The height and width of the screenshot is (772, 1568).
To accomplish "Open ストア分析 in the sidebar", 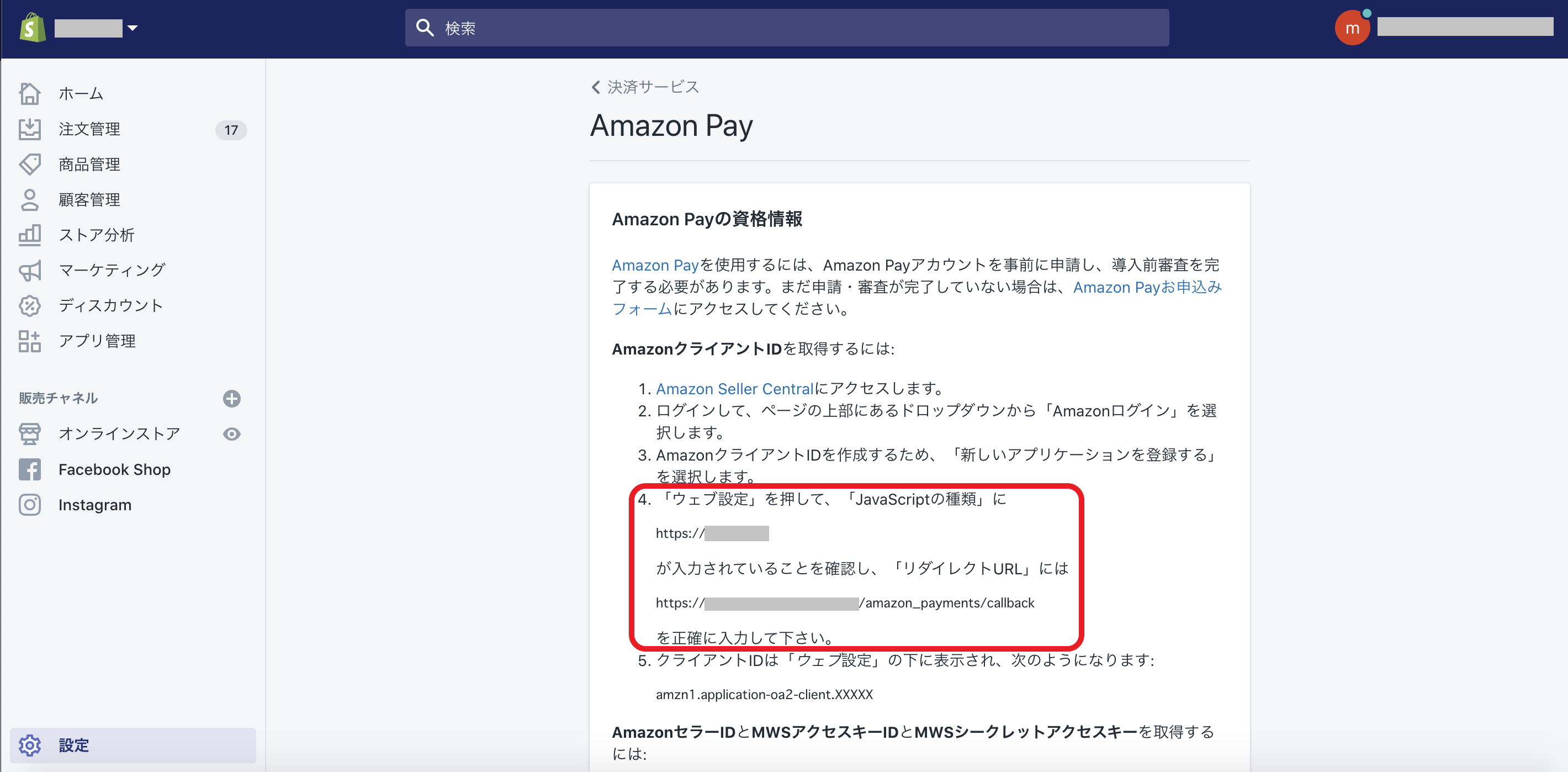I will click(x=96, y=235).
